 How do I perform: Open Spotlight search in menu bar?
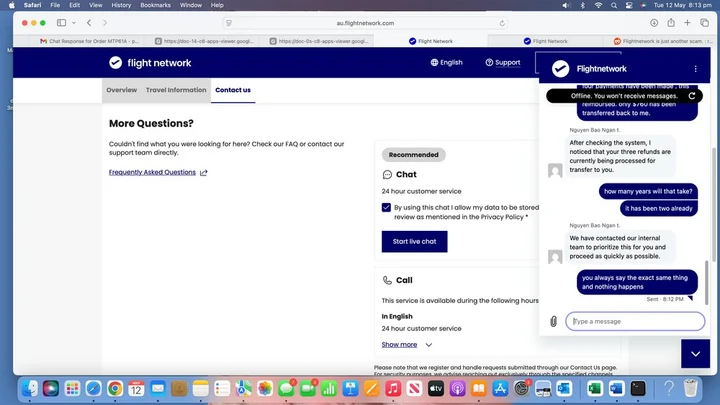coord(614,5)
